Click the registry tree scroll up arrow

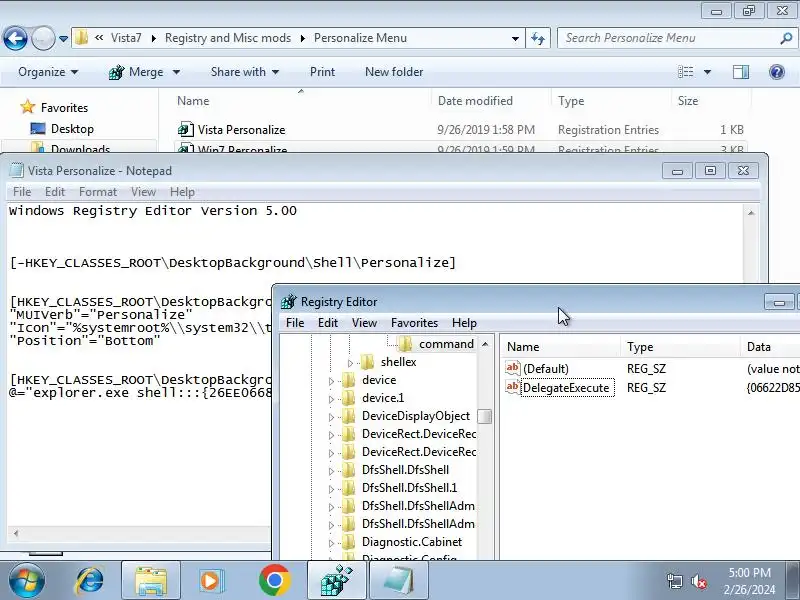(x=485, y=344)
